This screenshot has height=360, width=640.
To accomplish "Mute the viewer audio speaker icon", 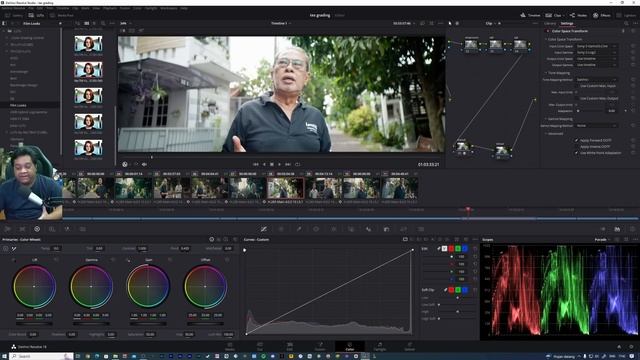I will click(x=144, y=164).
